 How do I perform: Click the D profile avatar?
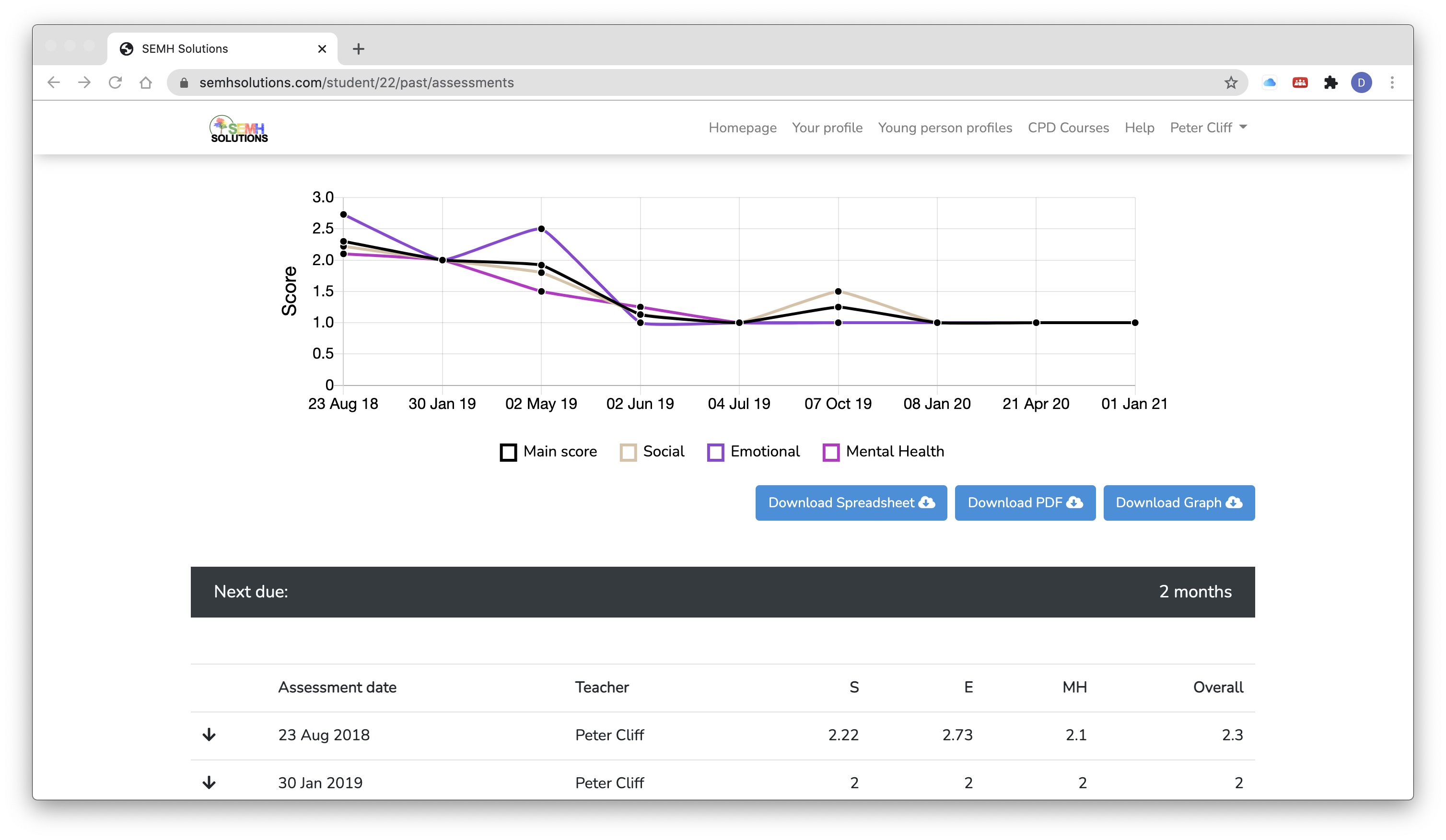coord(1361,82)
